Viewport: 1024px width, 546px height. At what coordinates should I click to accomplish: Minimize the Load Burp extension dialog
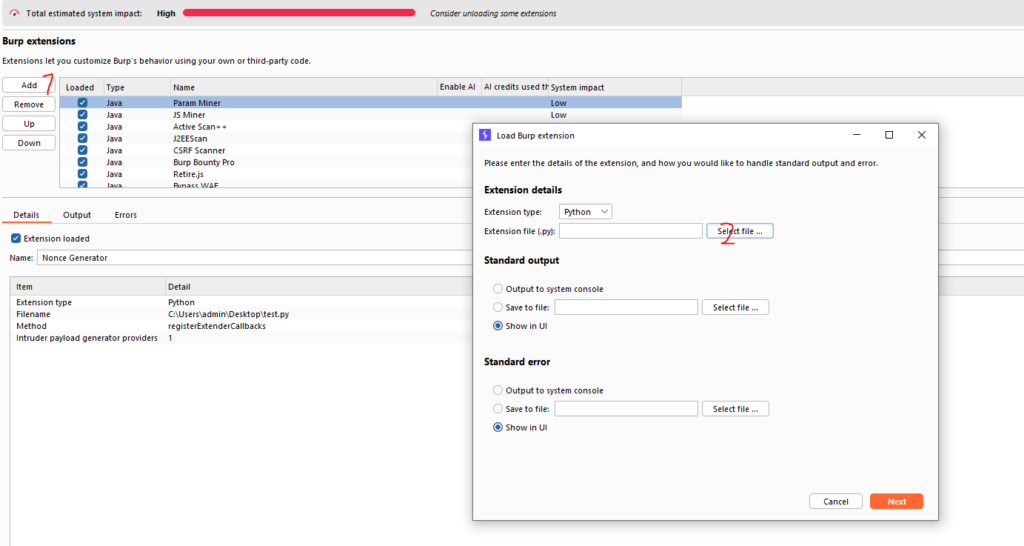point(857,135)
